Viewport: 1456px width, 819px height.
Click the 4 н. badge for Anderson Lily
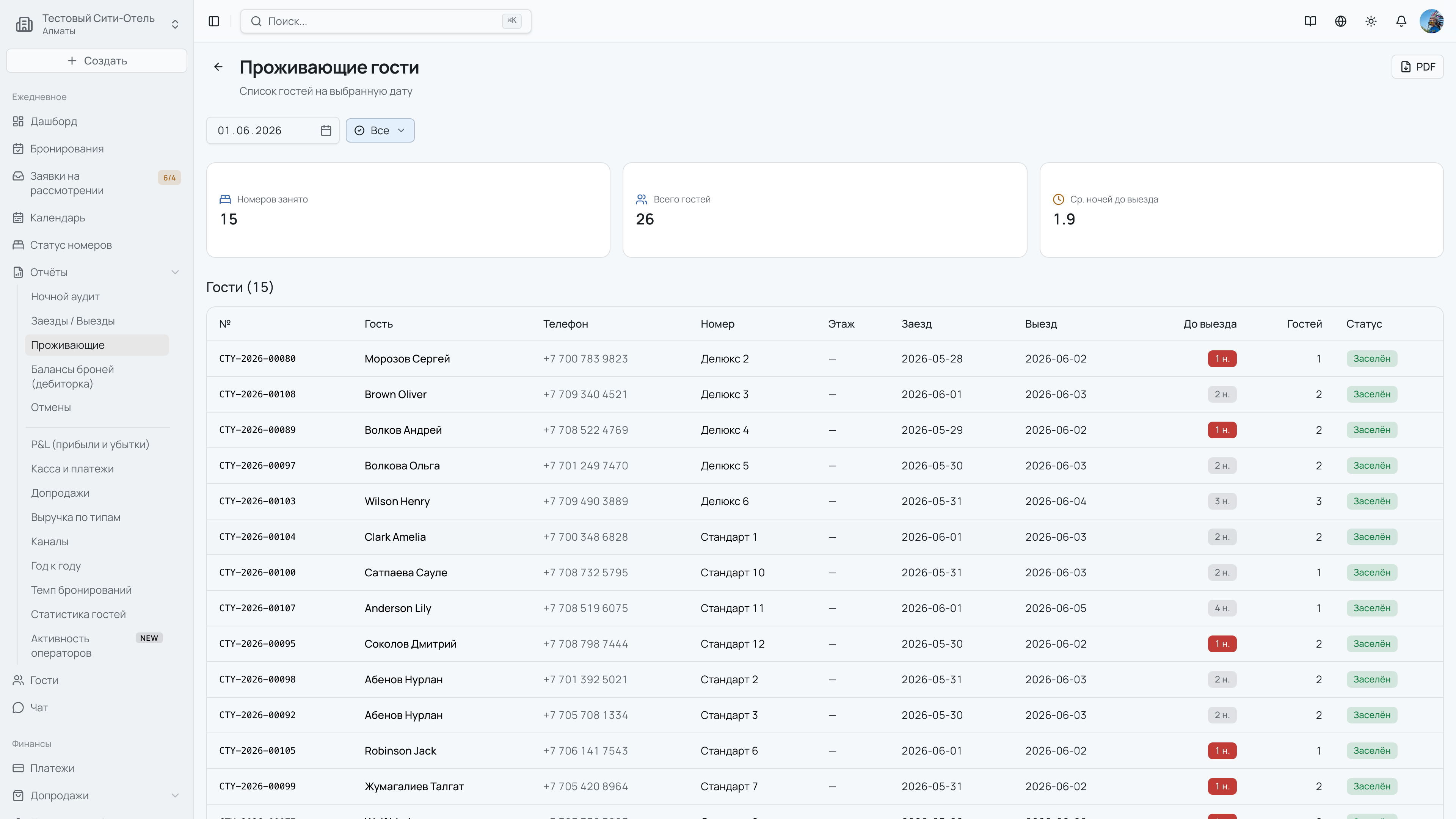point(1222,608)
